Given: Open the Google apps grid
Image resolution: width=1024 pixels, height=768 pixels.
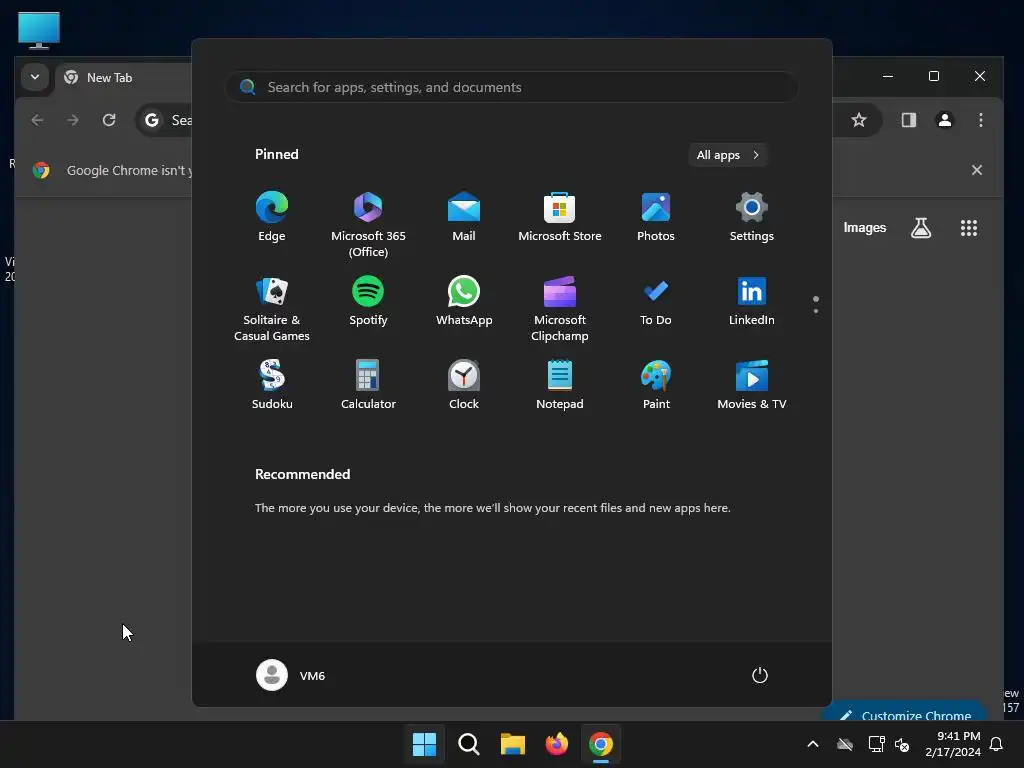Looking at the screenshot, I should tap(968, 227).
